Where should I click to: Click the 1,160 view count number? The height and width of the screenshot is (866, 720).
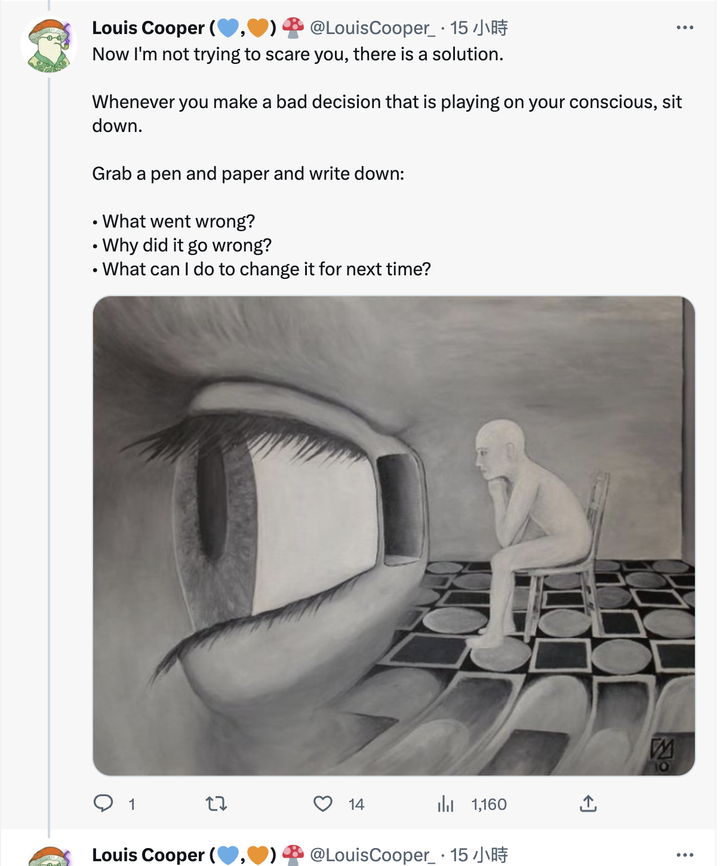(x=489, y=804)
